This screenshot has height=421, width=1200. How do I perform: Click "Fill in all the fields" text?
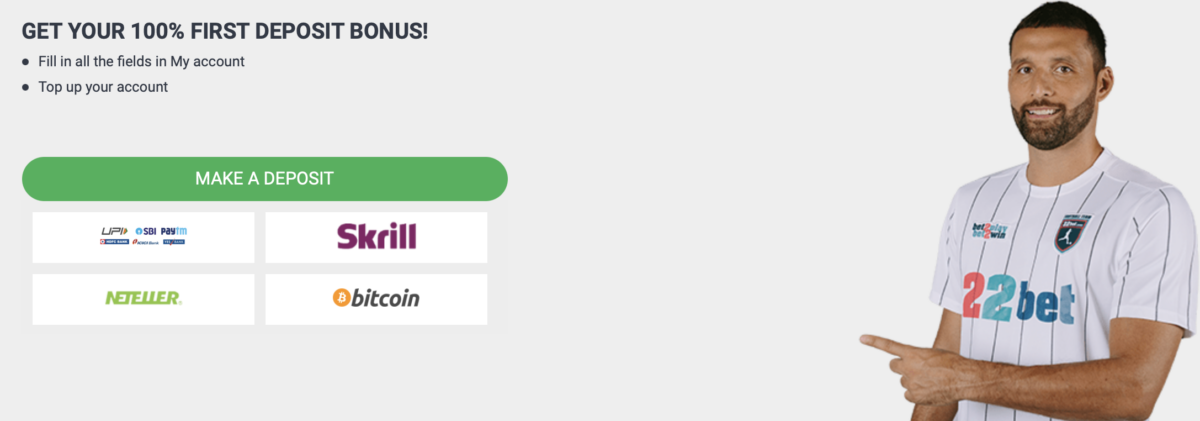102,61
